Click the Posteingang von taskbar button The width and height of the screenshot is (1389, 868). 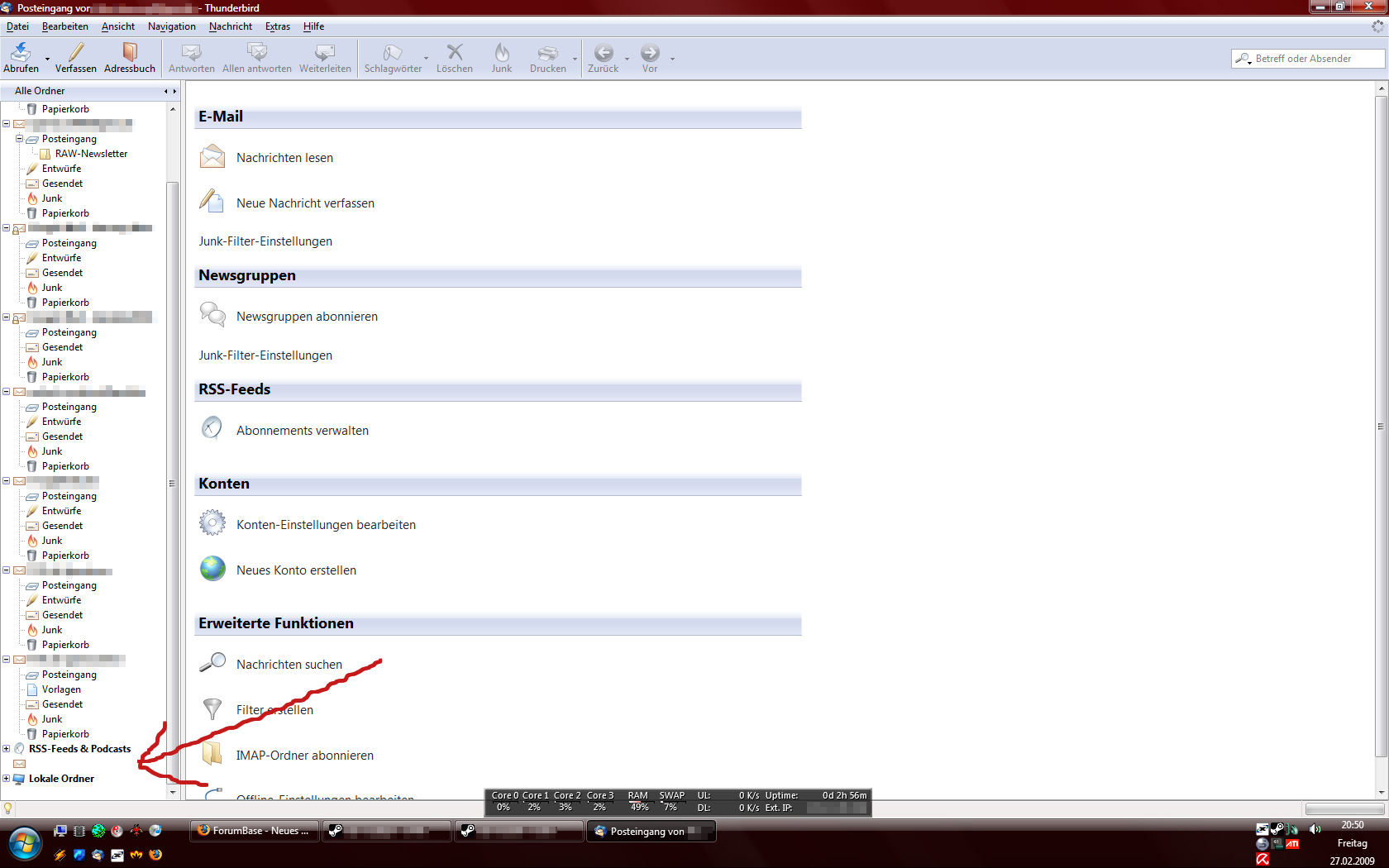[x=652, y=831]
